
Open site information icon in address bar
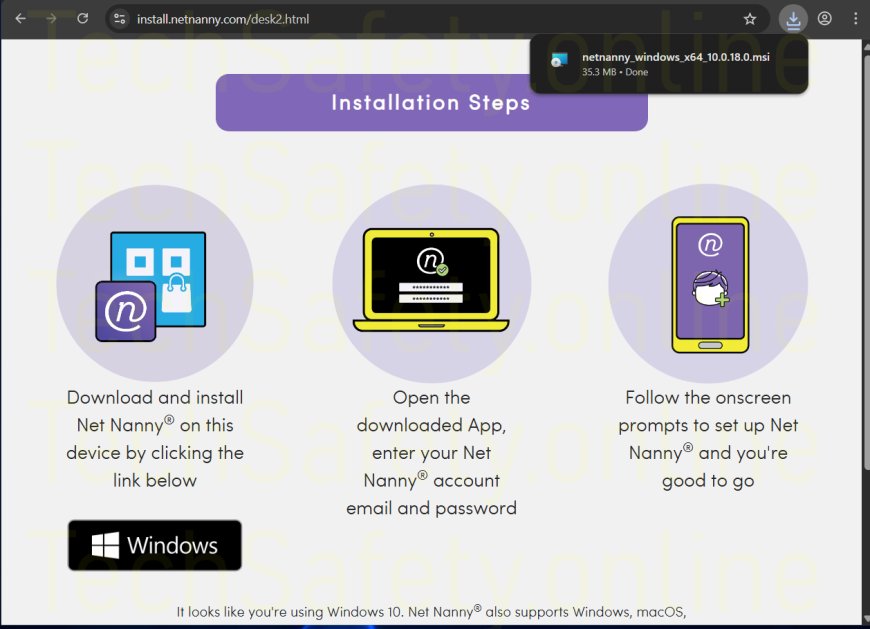[119, 19]
